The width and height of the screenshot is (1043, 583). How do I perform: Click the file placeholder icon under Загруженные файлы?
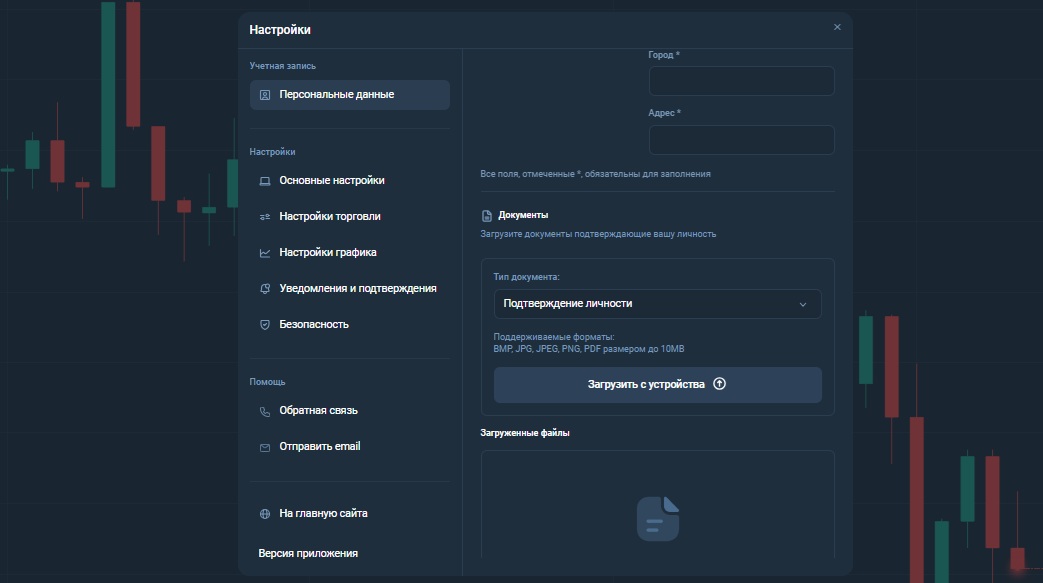pos(657,518)
